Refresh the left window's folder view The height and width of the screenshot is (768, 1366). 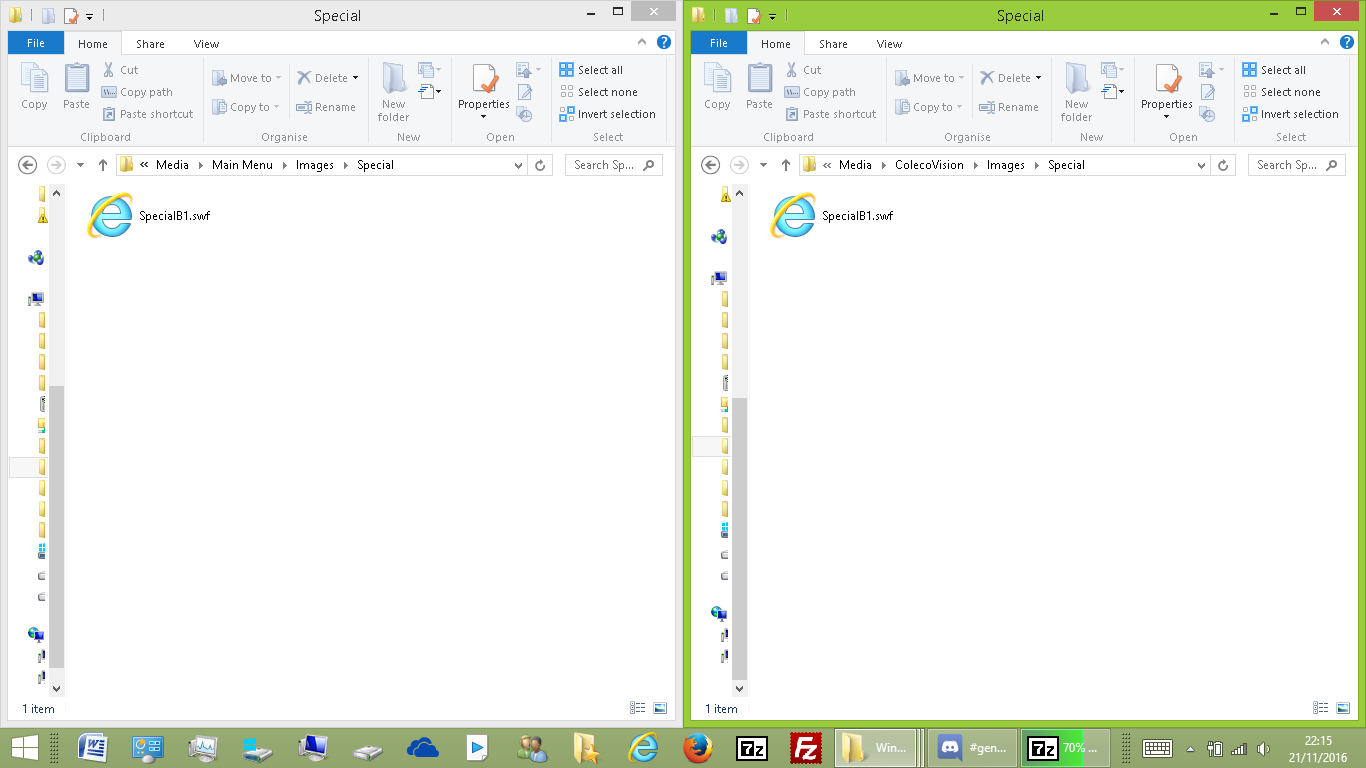tap(541, 165)
